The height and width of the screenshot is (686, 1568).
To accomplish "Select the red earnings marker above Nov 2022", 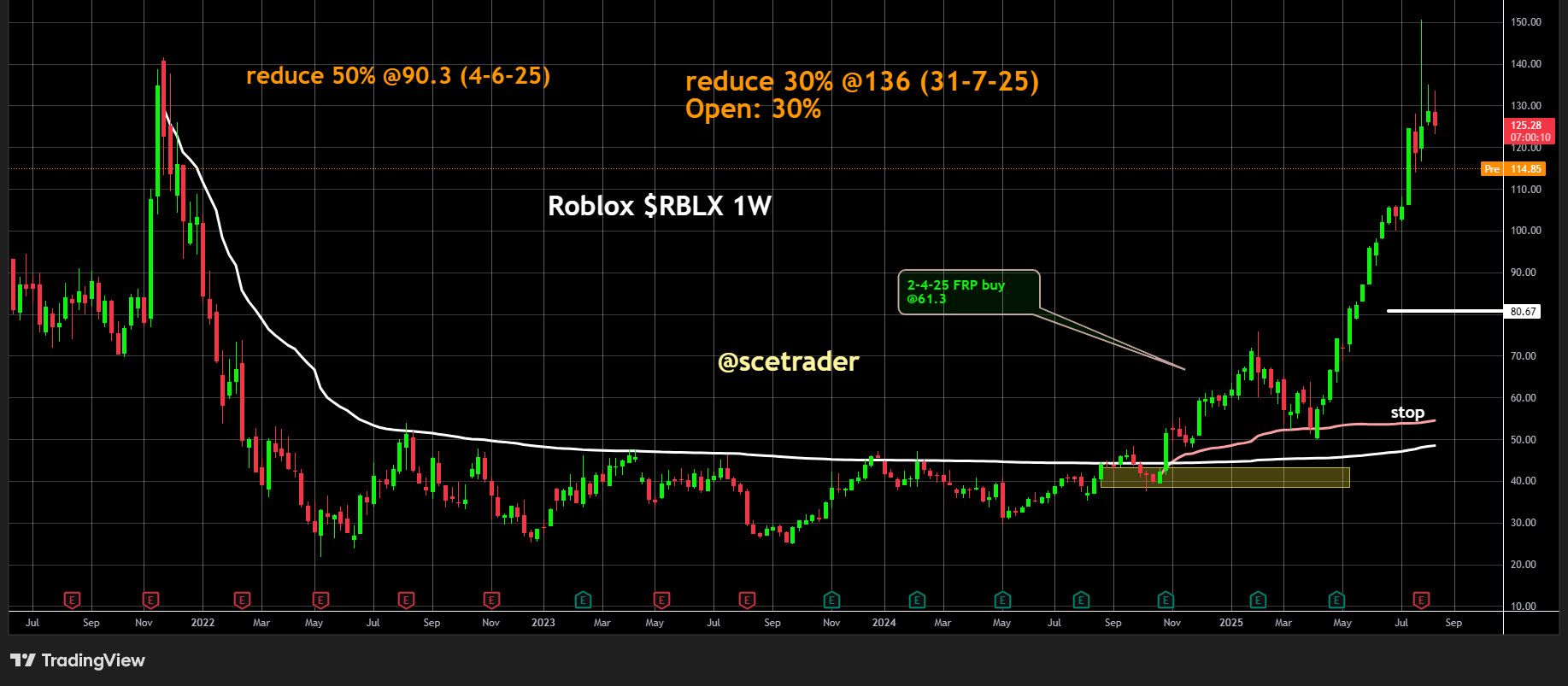I will click(491, 601).
